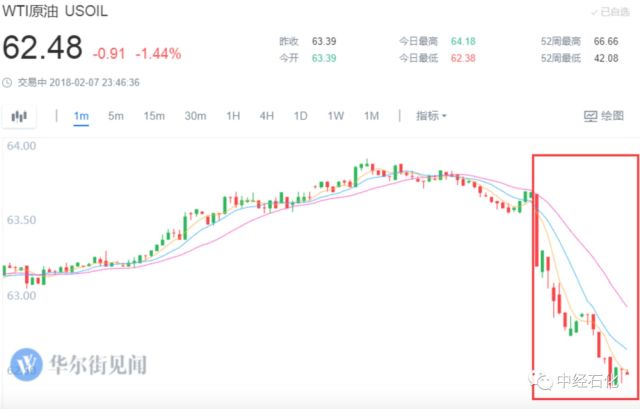Switch chart to 1H interval
Image resolution: width=640 pixels, height=409 pixels.
pos(233,116)
